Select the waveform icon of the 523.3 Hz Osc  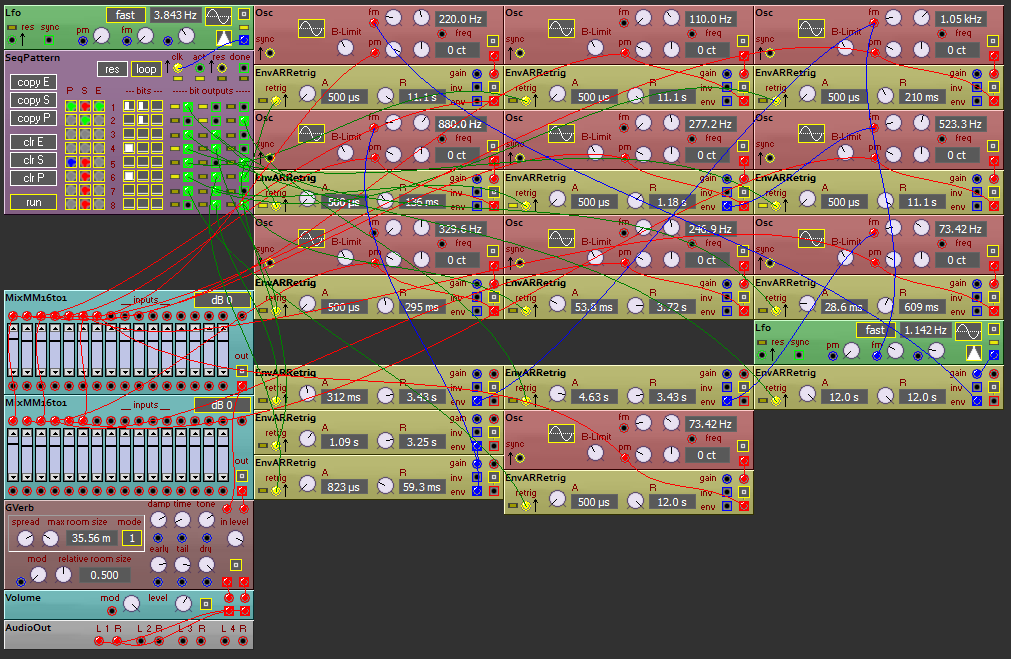pos(811,133)
